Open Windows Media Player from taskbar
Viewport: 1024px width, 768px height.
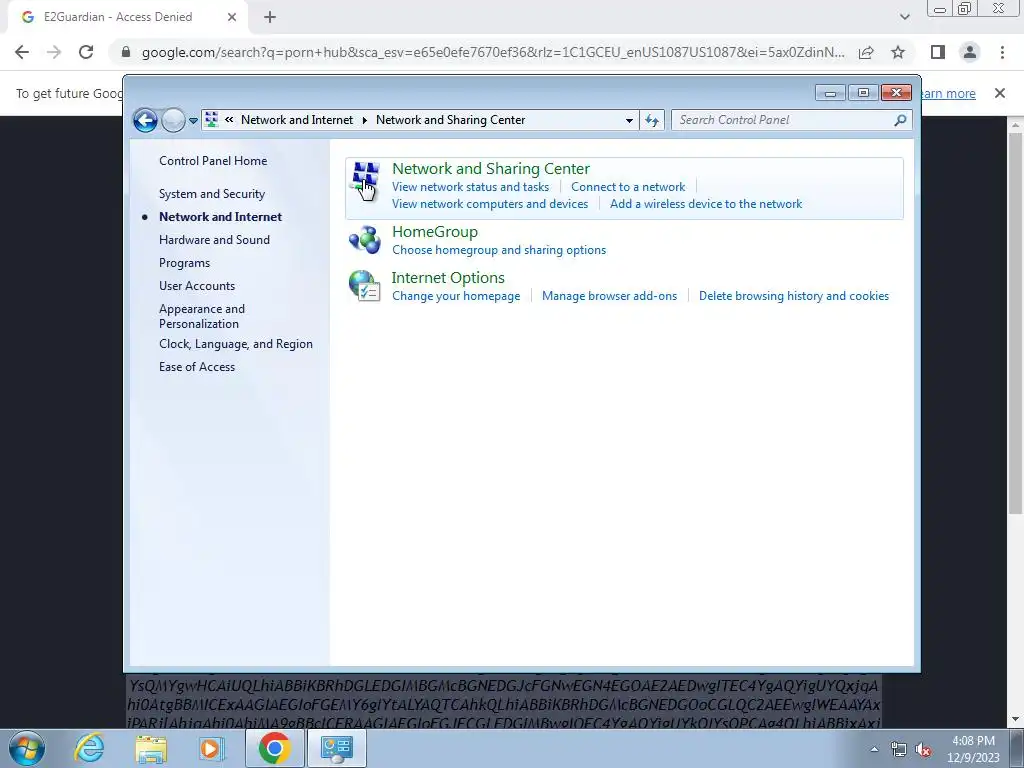click(x=212, y=748)
